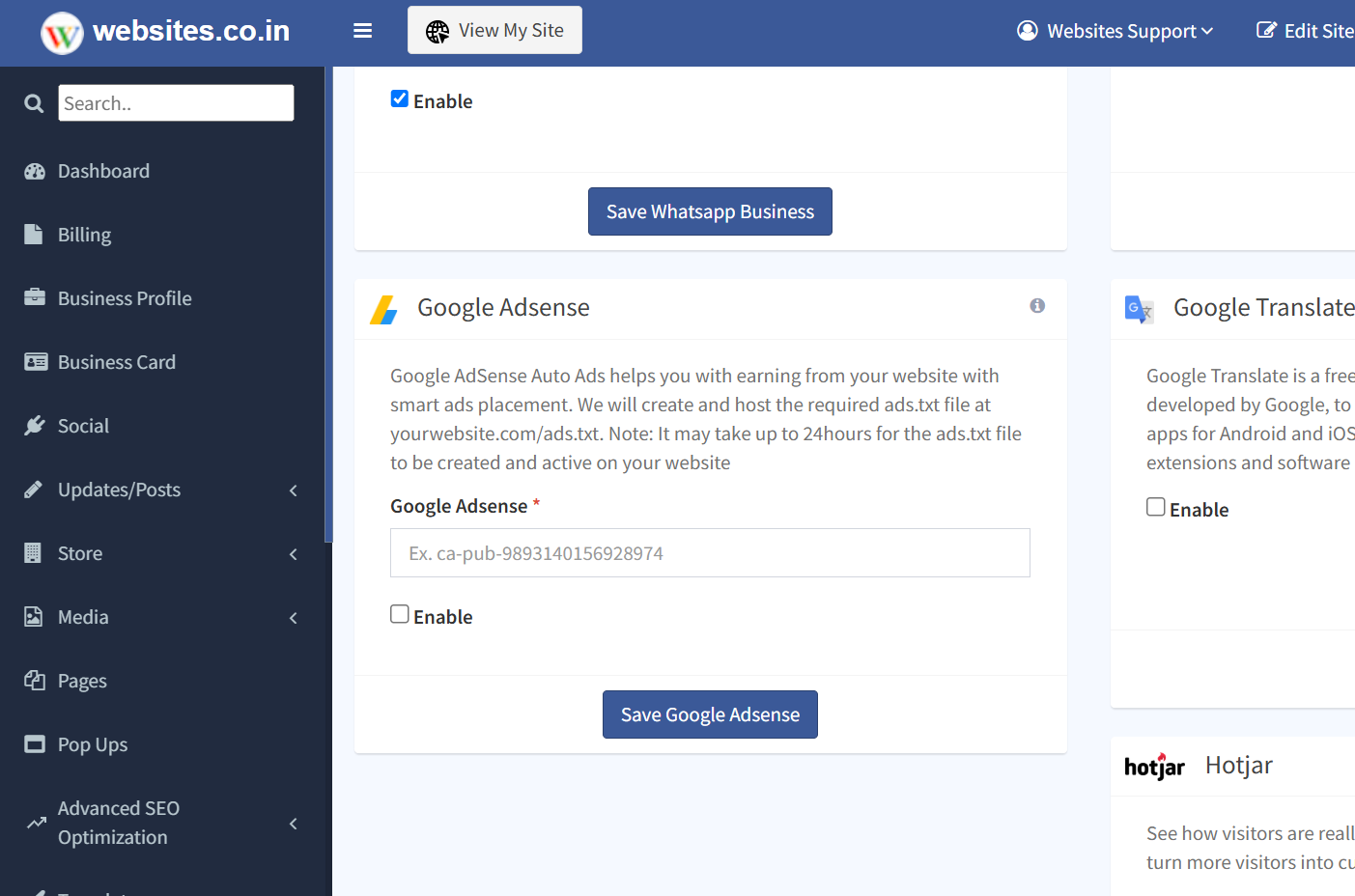Click Save Whatsapp Business button
The height and width of the screenshot is (896, 1355).
pyautogui.click(x=710, y=211)
